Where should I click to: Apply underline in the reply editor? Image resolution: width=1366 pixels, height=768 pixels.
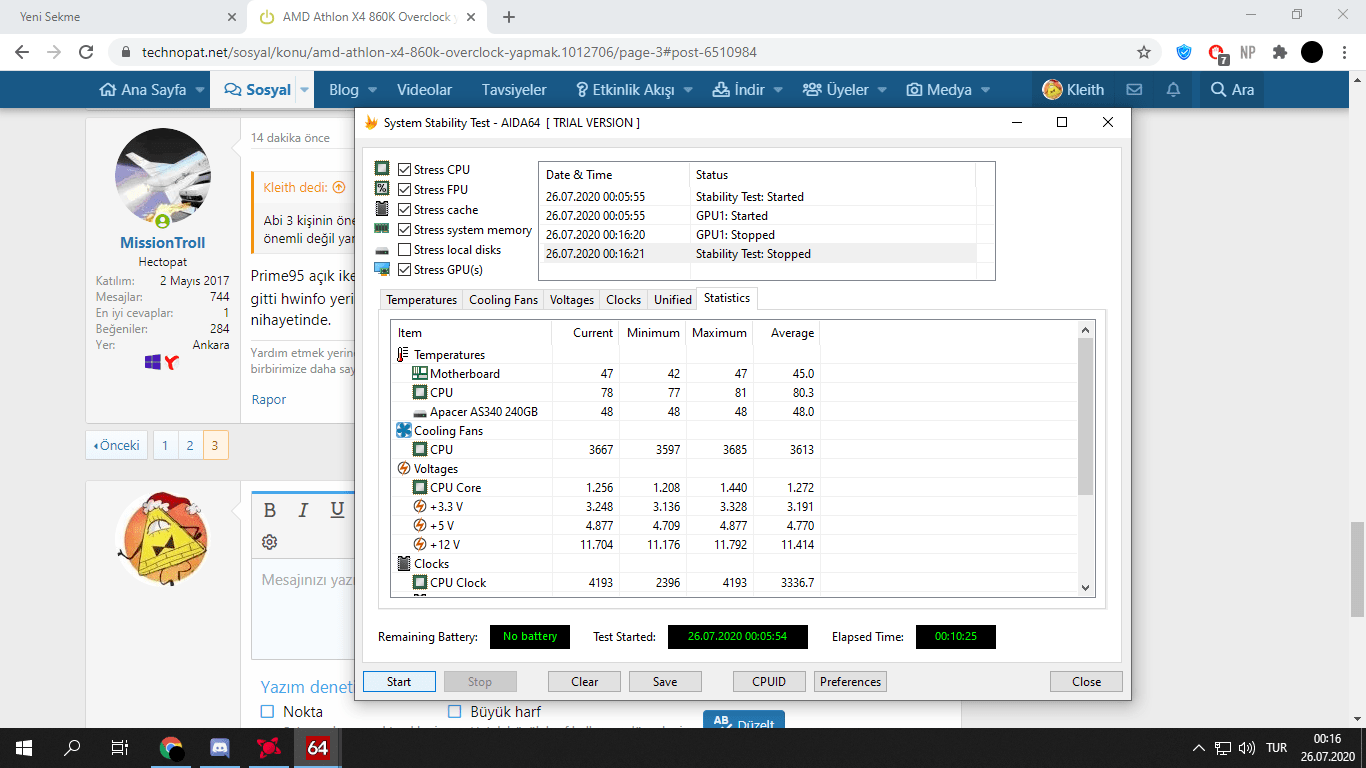pyautogui.click(x=337, y=510)
